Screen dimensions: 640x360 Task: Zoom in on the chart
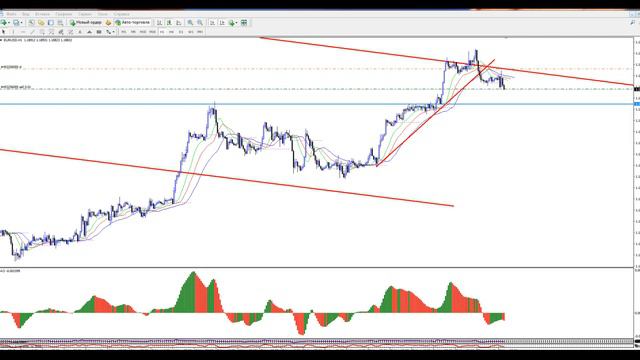(190, 23)
